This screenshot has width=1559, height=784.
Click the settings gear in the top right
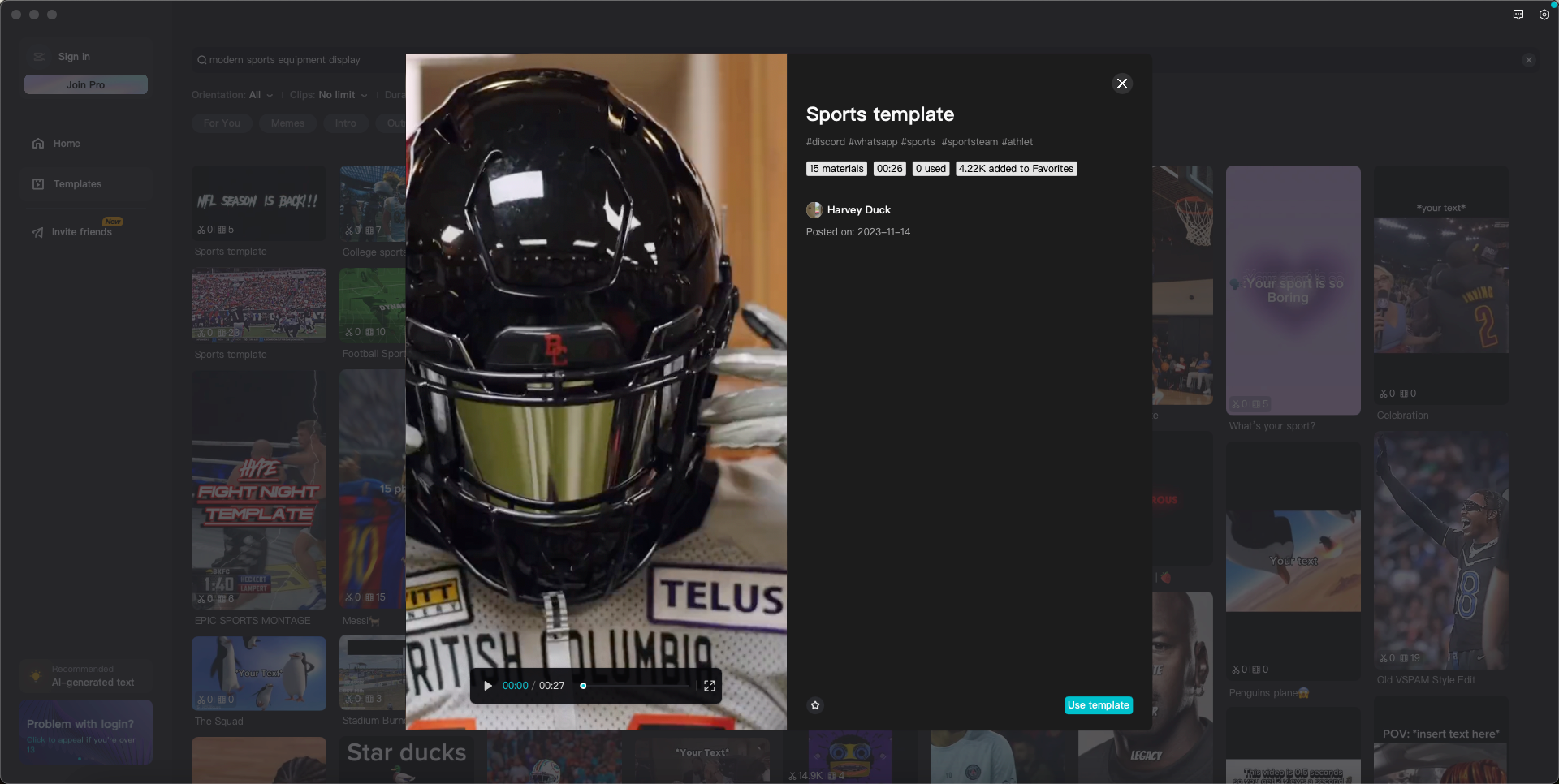(x=1545, y=15)
